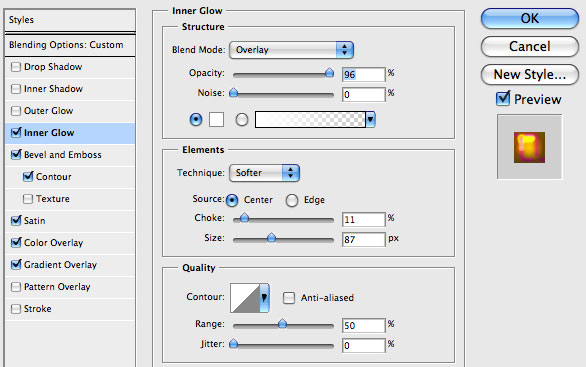Tick the Outer Glow checkbox
The height and width of the screenshot is (367, 586).
click(x=16, y=111)
